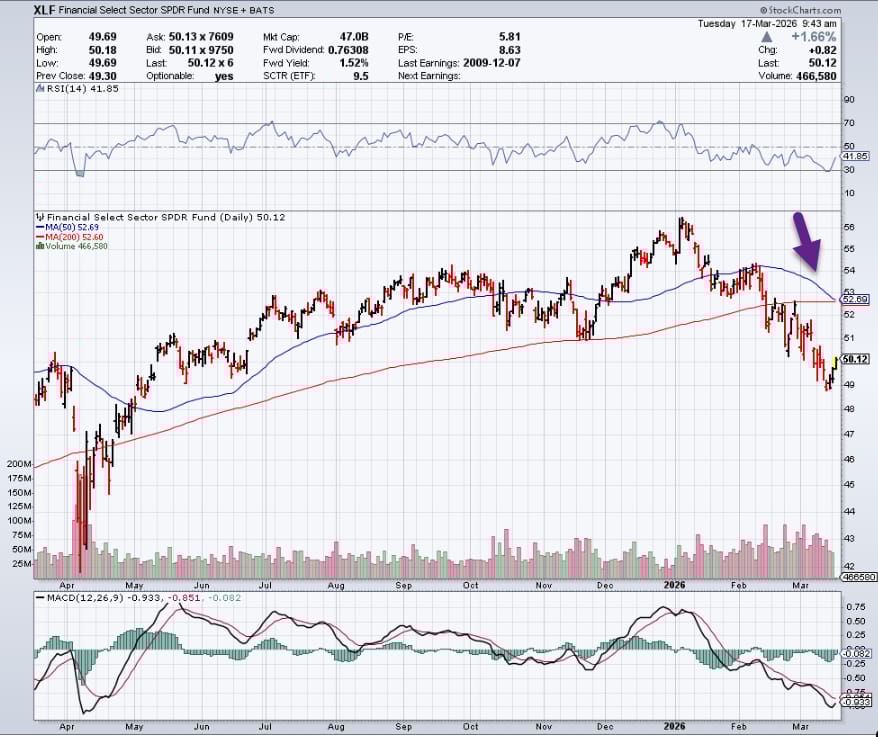Click the 'RSI(14) 41.85' indicator label
Viewport: 878px width, 737px height.
point(82,88)
